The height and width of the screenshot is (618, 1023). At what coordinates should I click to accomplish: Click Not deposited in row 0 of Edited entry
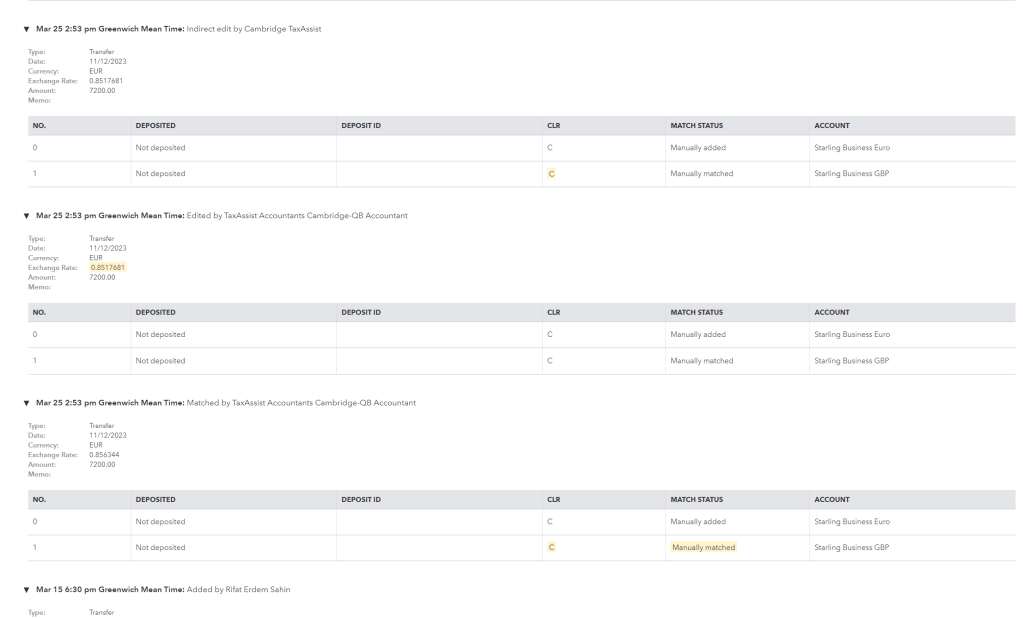[160, 334]
